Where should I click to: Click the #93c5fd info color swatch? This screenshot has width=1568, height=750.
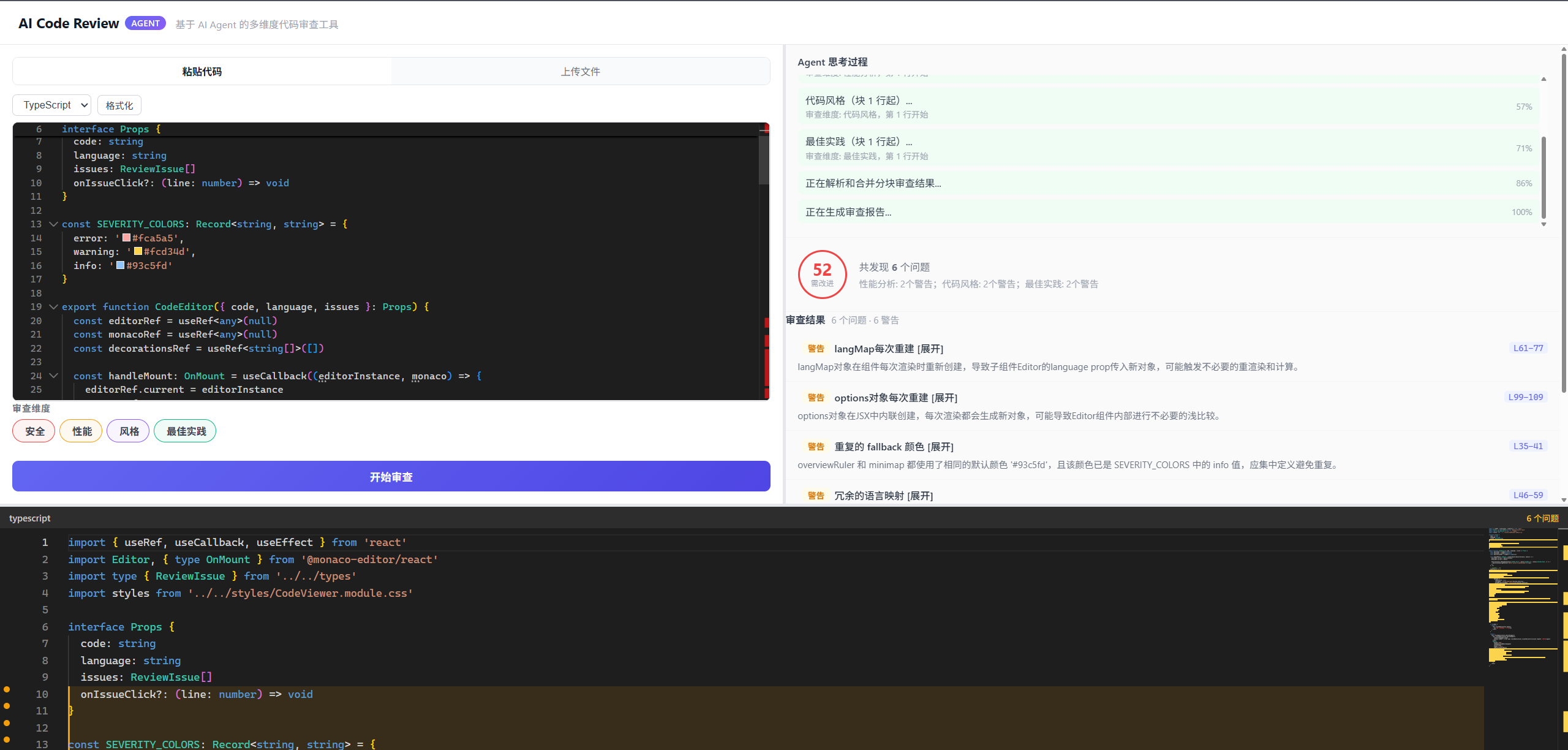[121, 265]
